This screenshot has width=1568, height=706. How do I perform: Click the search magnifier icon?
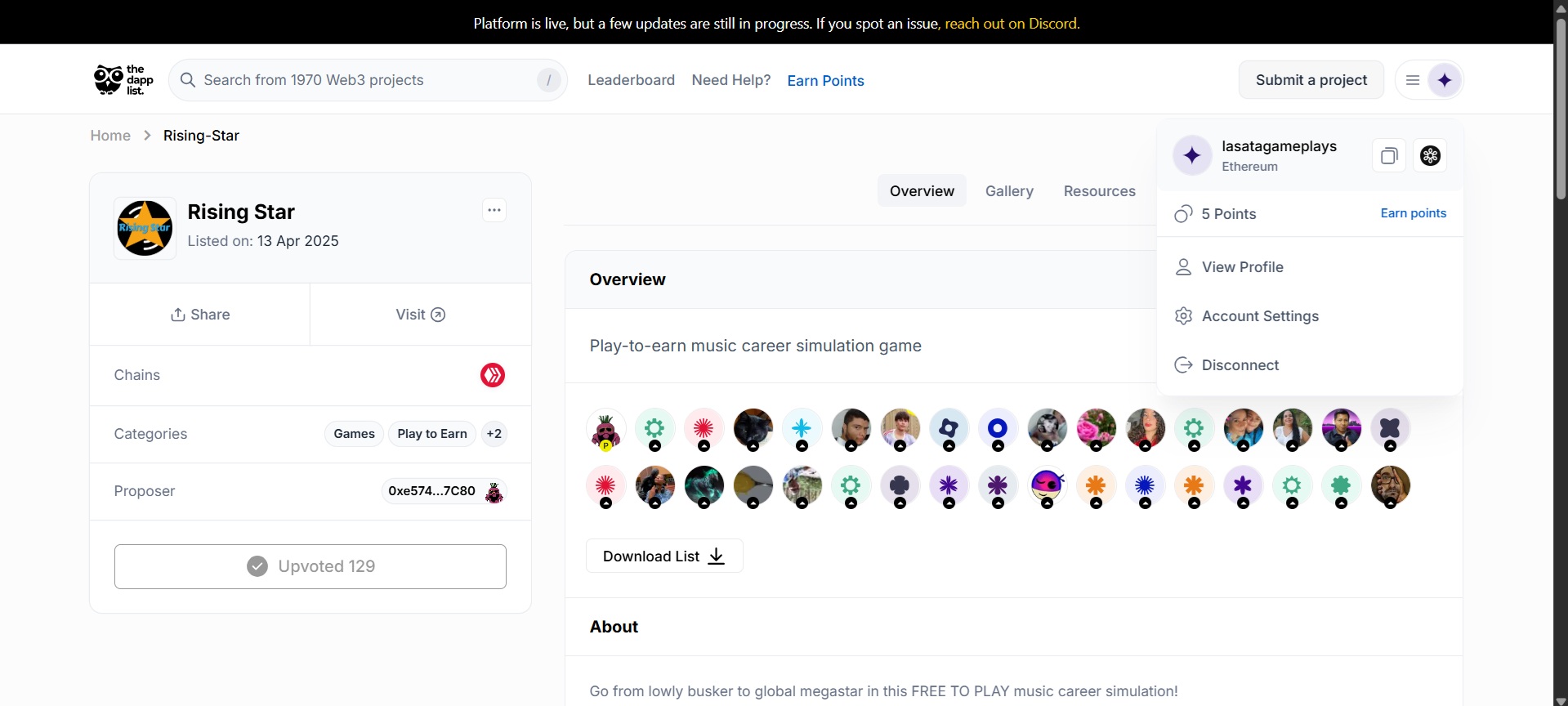187,80
